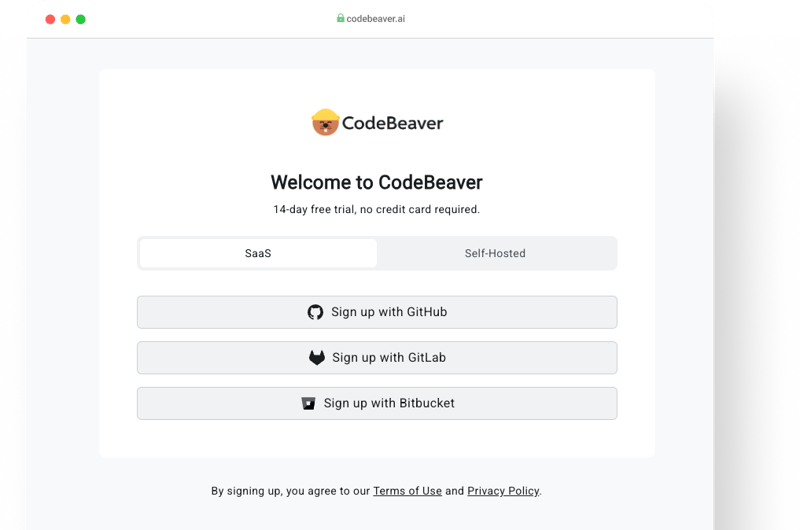
Task: Click the CodeBeaver beaver logo icon
Action: [325, 122]
